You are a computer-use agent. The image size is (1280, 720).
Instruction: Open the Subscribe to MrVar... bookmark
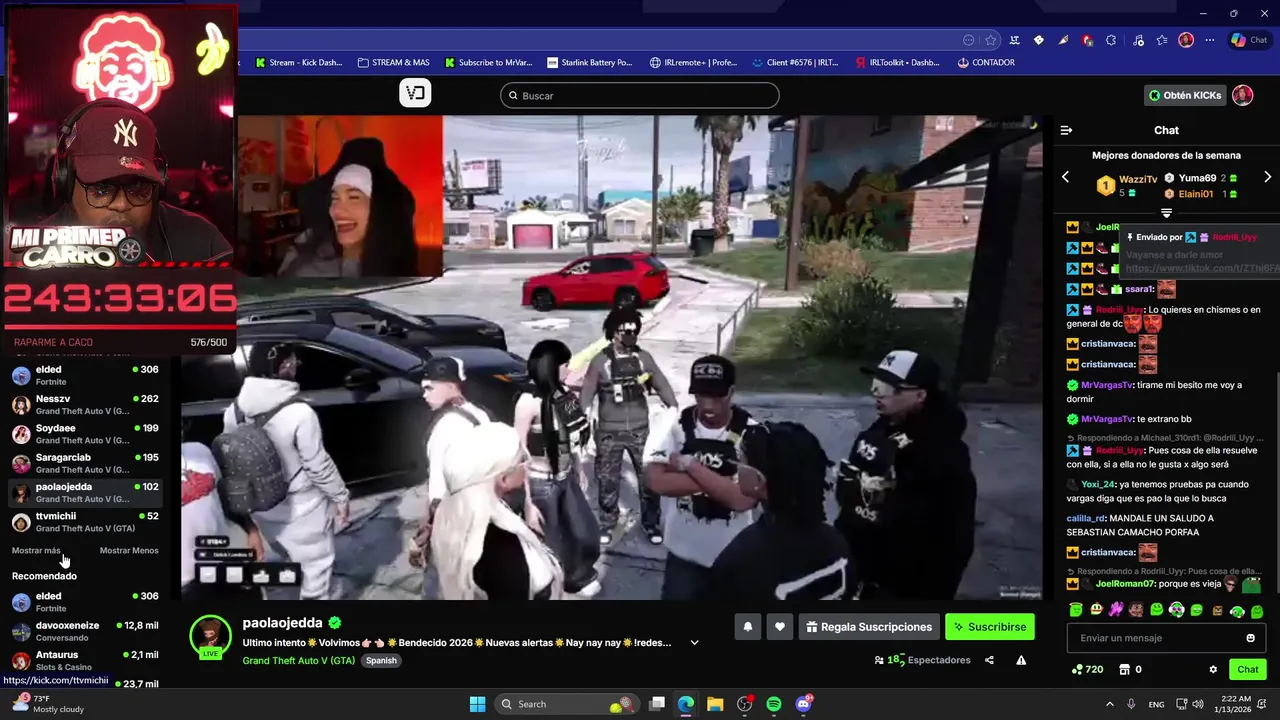click(489, 62)
